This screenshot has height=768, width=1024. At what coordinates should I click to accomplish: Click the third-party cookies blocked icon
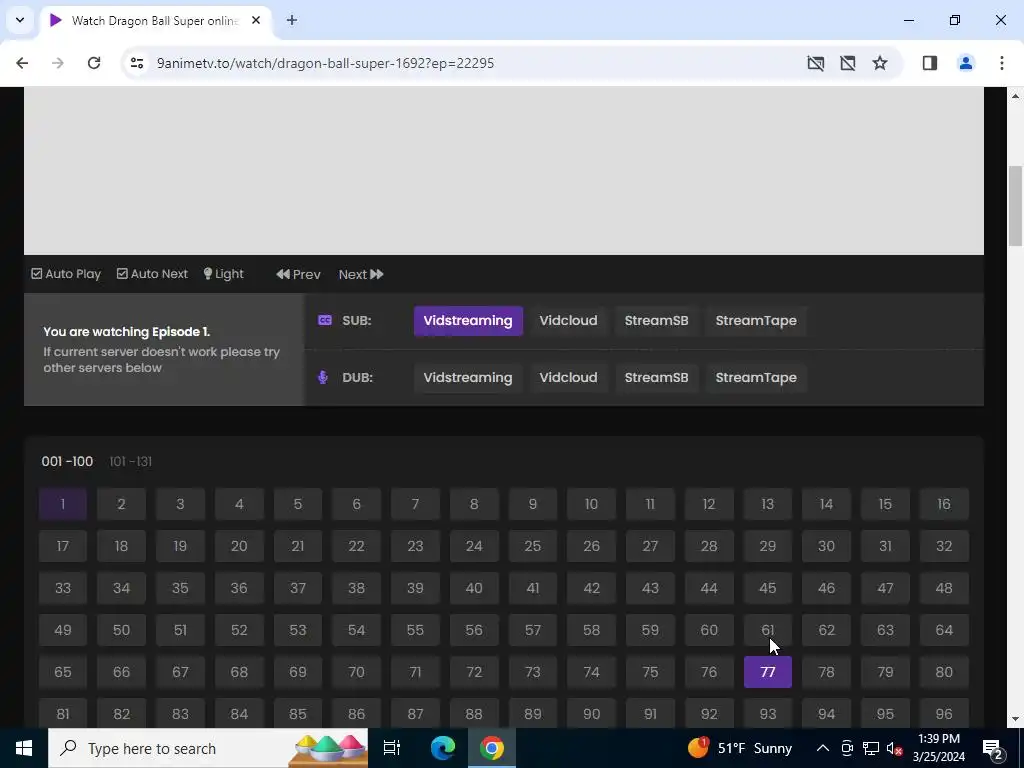[x=848, y=63]
